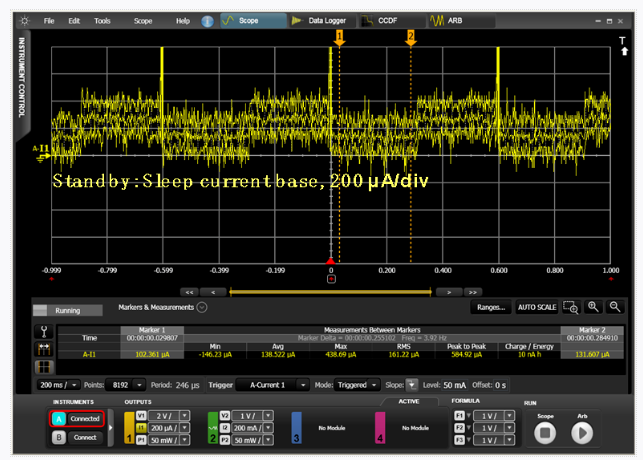This screenshot has width=643, height=460.
Task: Jump far left with the << button
Action: coord(189,292)
